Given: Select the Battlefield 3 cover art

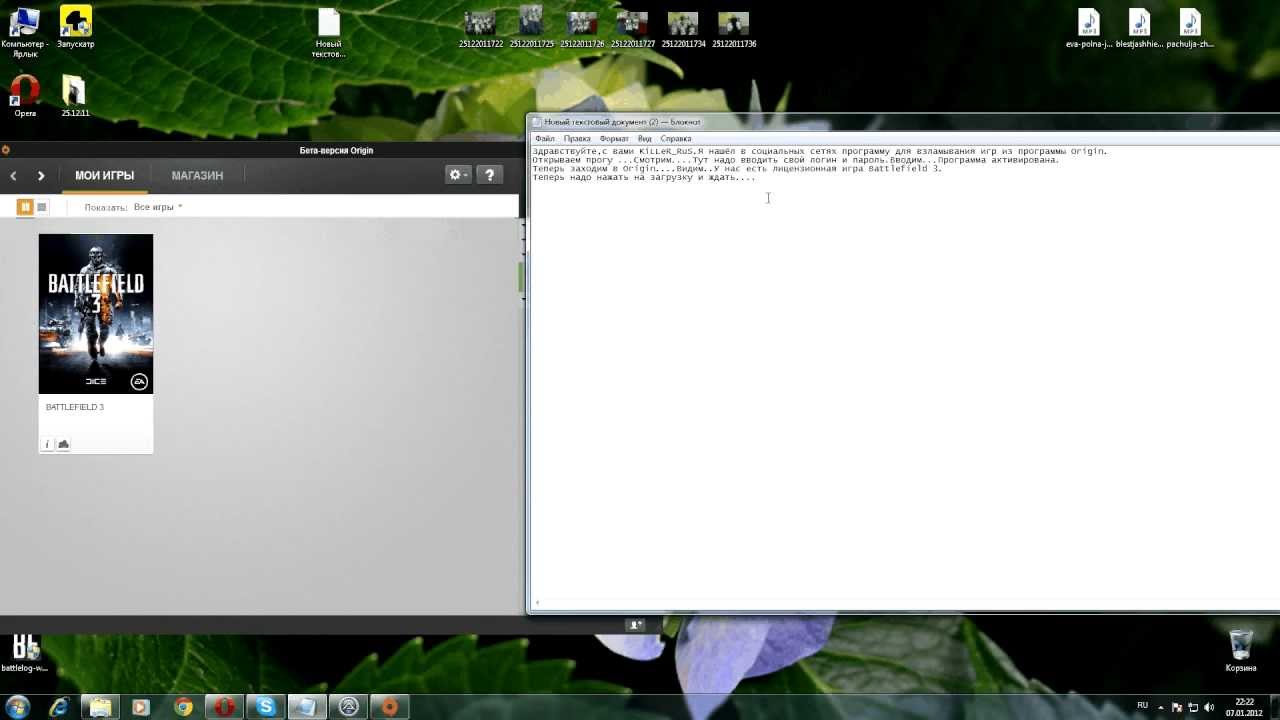Looking at the screenshot, I should [x=96, y=314].
